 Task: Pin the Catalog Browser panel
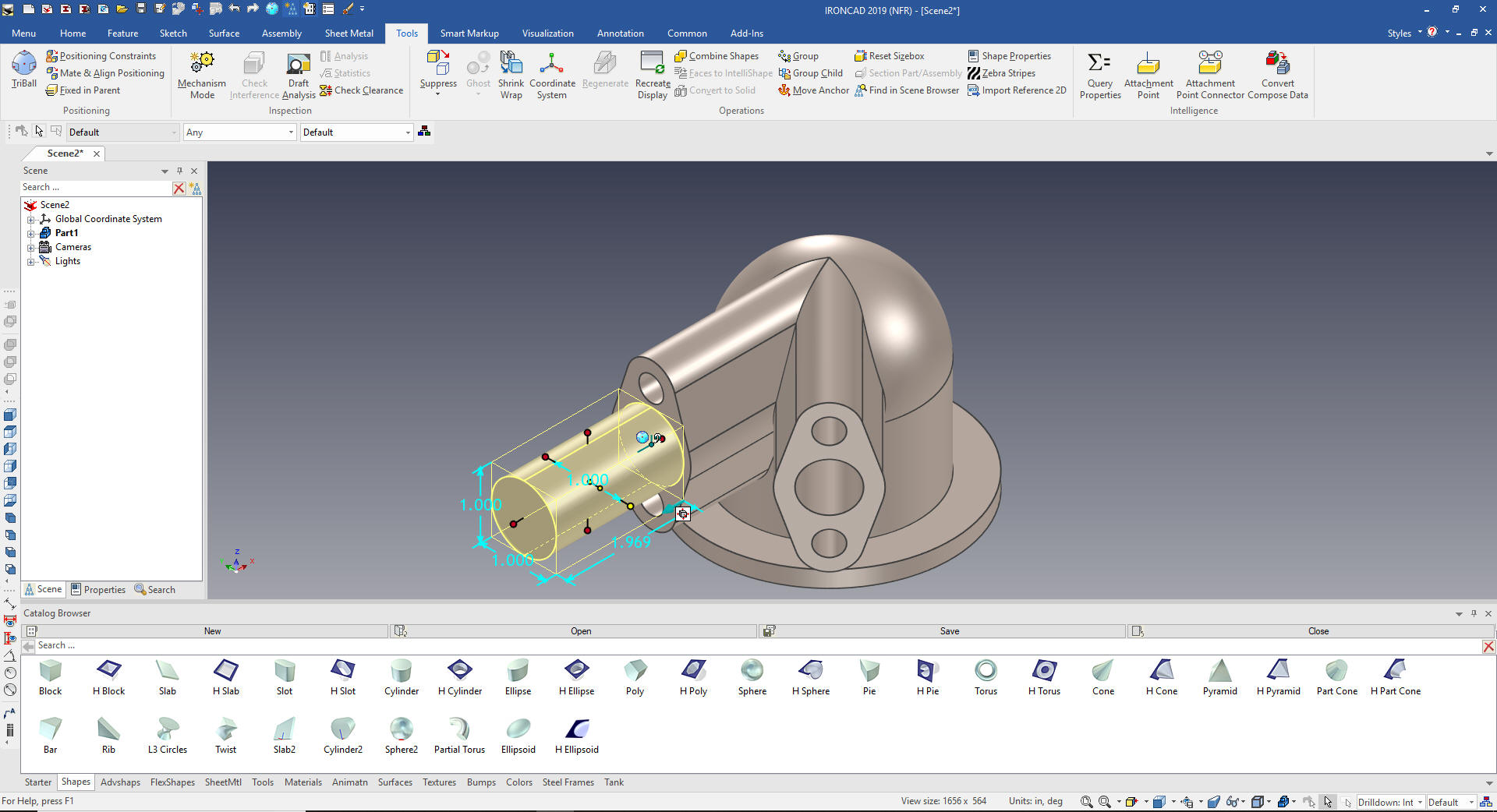[x=1474, y=613]
